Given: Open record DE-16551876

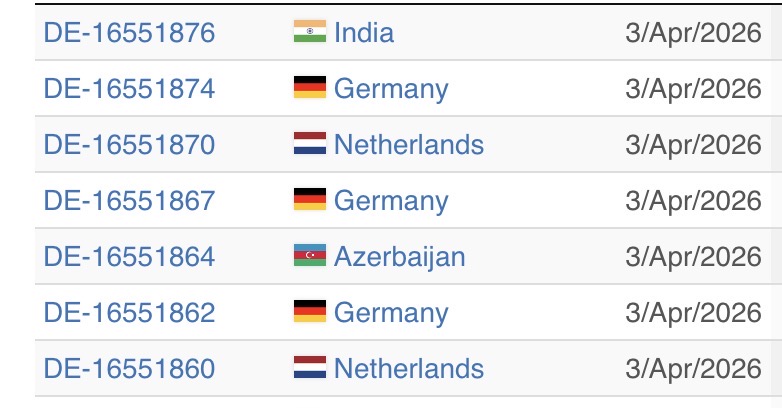Looking at the screenshot, I should tap(129, 32).
